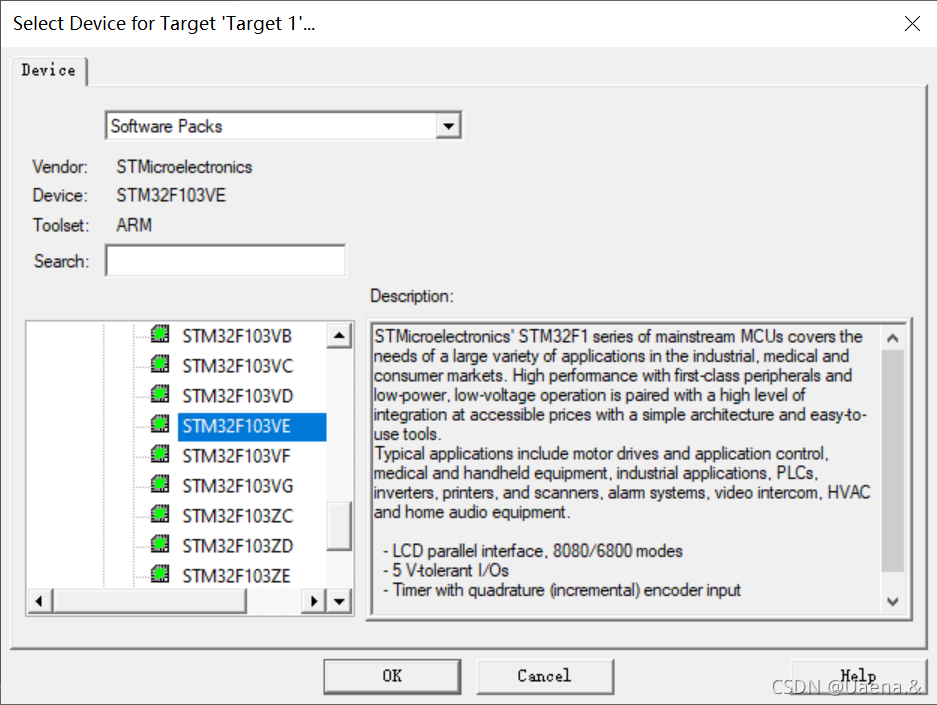Click the chip icon beside STM32F103ZD
Screen dimensions: 937x705
coord(160,543)
